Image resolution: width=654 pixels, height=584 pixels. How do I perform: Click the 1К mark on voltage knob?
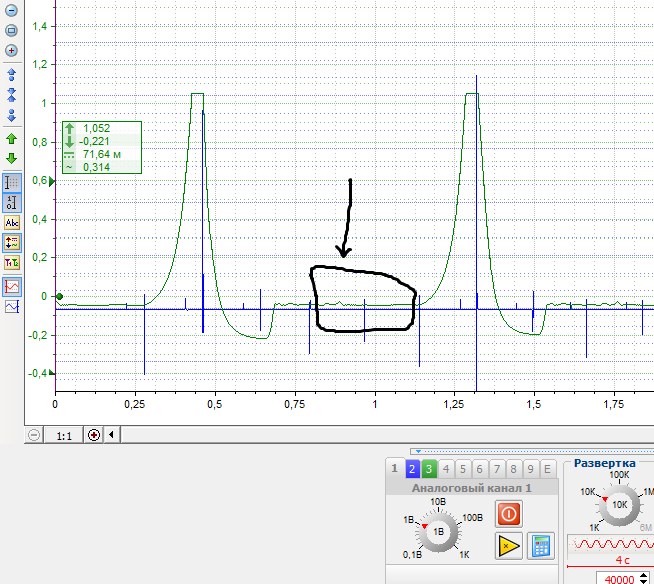464,555
